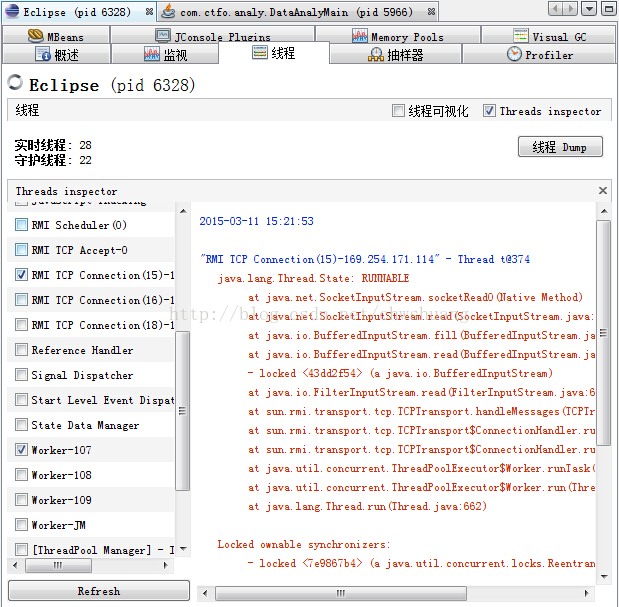Uncheck RMI TCP Connection(15) thread

21,275
